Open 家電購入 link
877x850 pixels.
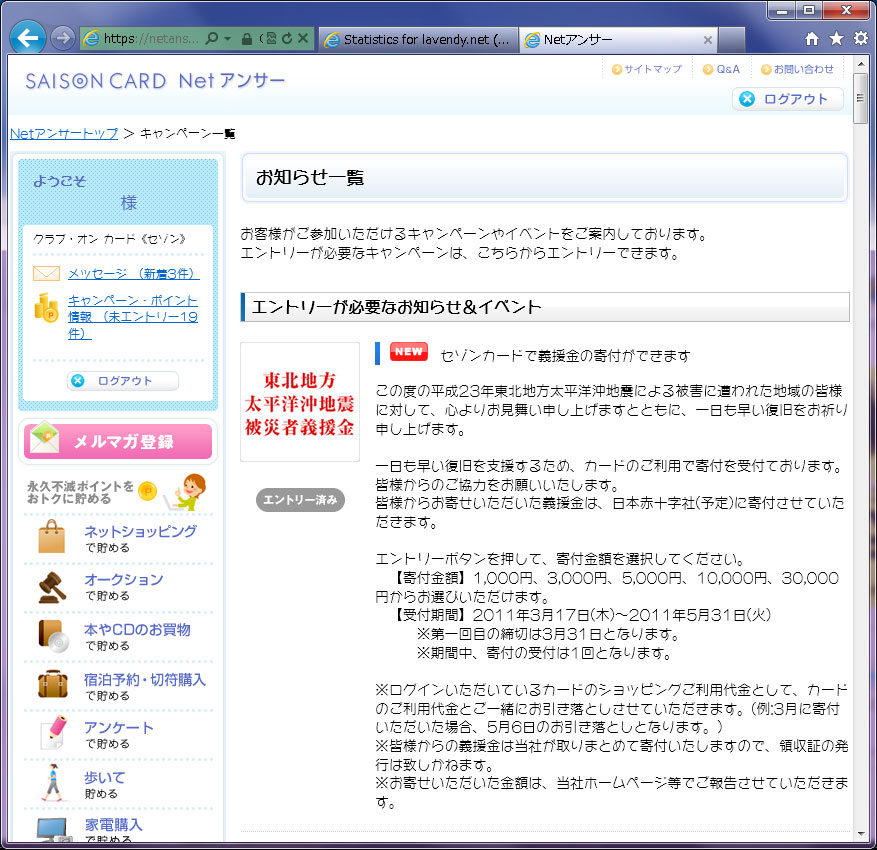coord(114,824)
